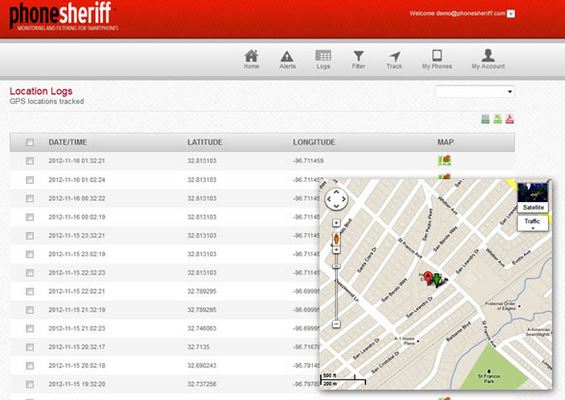Click the Location Logs heading
Image resolution: width=565 pixels, height=400 pixels.
41,91
